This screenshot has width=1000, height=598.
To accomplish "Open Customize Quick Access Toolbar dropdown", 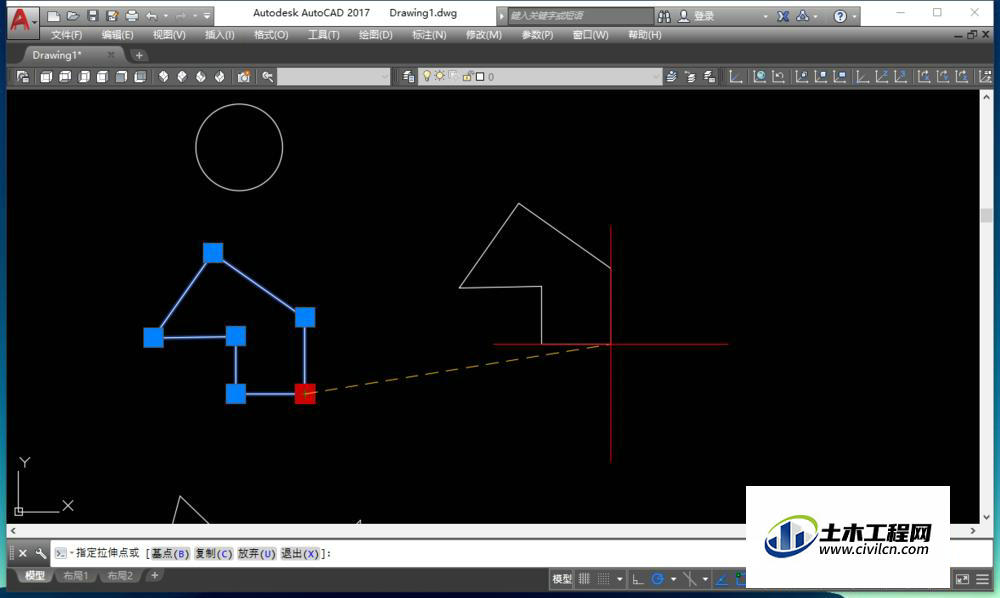I will point(207,16).
